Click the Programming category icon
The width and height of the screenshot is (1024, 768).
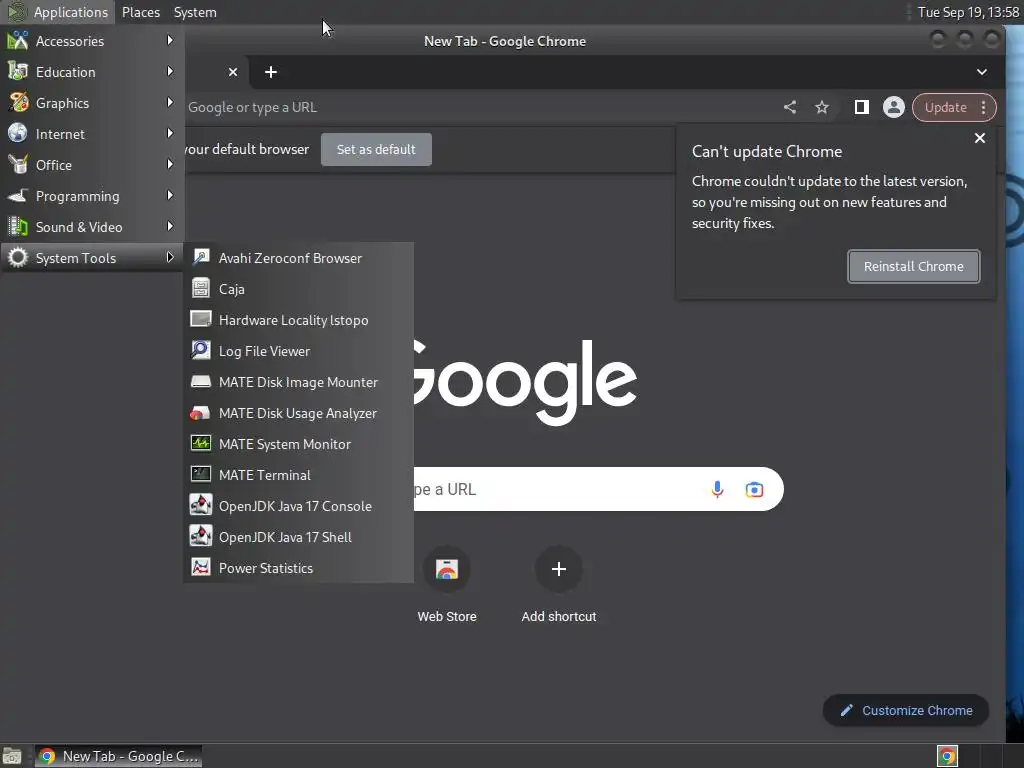[18, 195]
